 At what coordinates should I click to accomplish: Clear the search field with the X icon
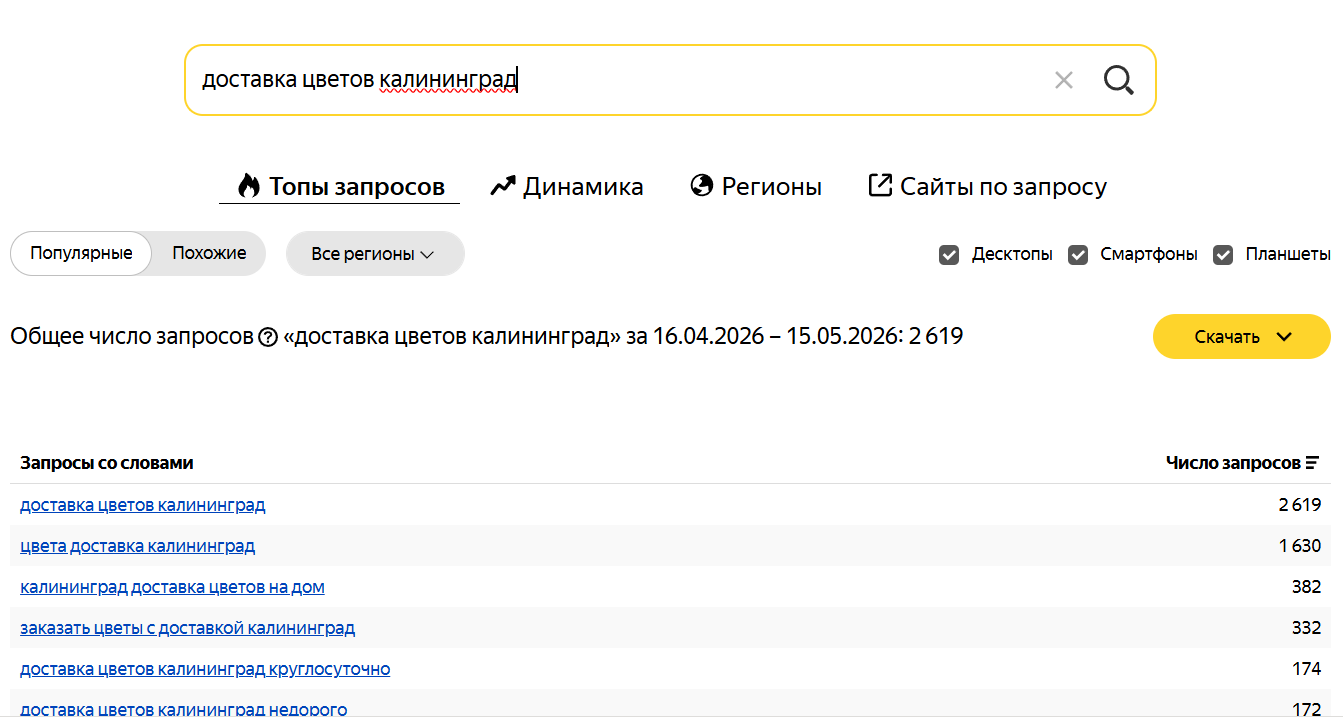pyautogui.click(x=1063, y=80)
